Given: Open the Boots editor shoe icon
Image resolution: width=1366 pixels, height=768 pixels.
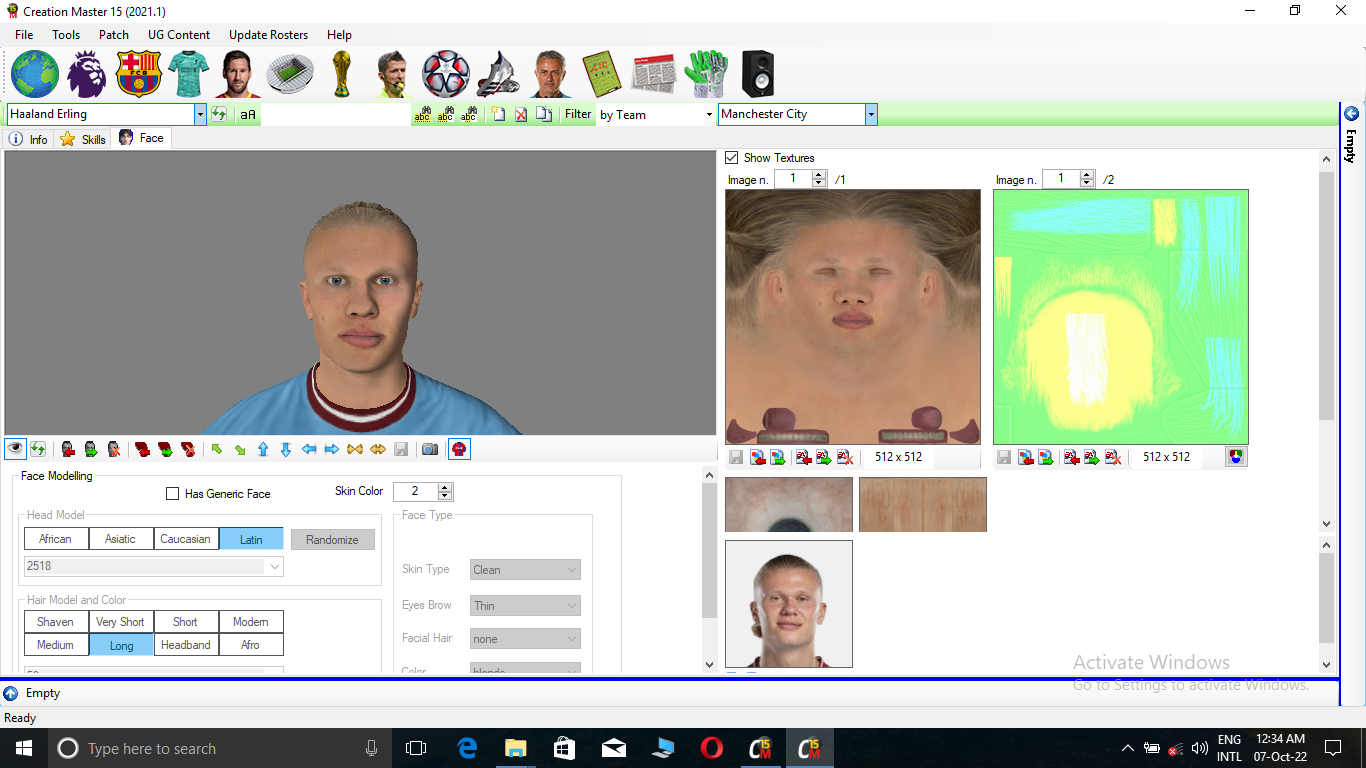Looking at the screenshot, I should point(497,74).
